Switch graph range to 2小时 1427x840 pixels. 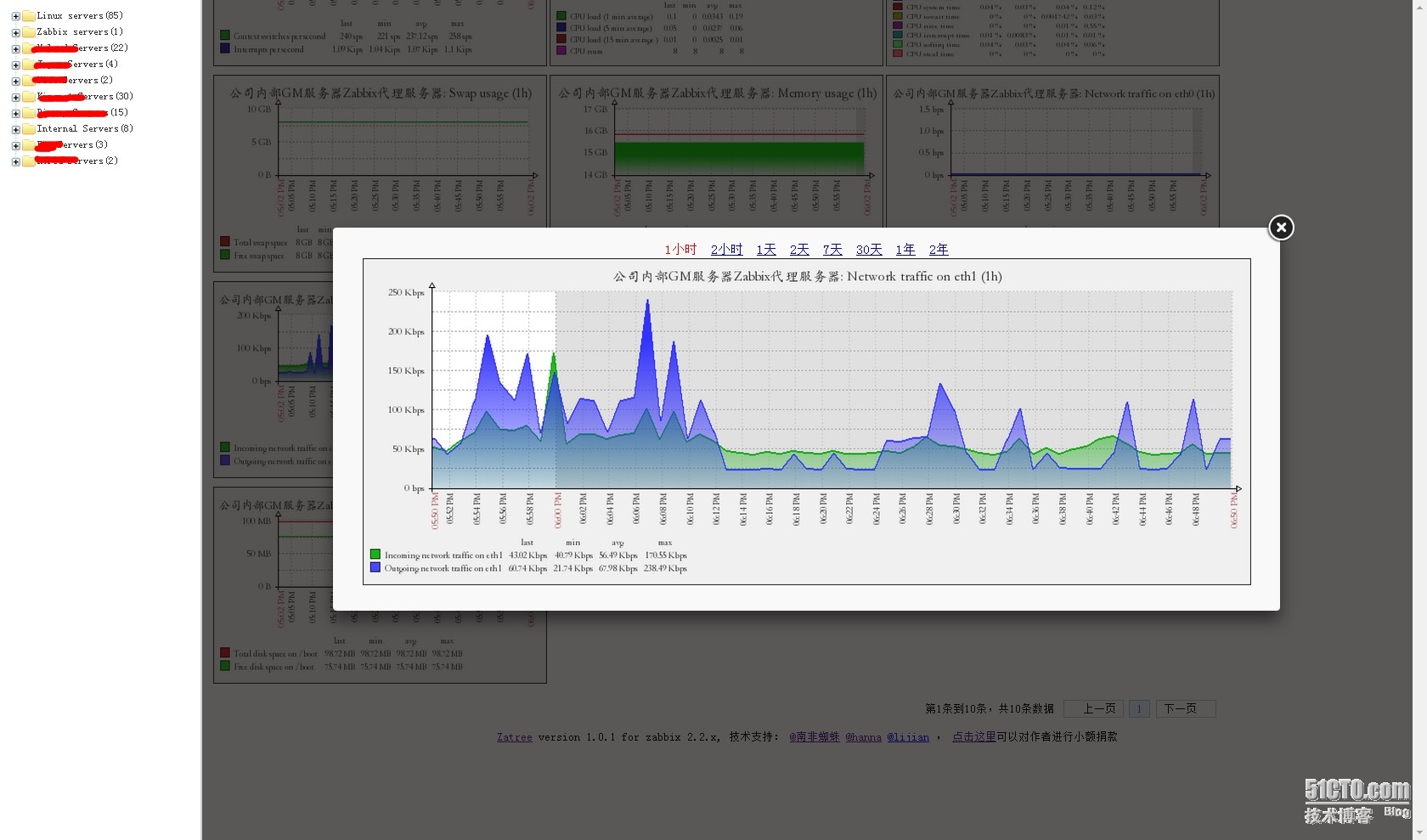[726, 250]
